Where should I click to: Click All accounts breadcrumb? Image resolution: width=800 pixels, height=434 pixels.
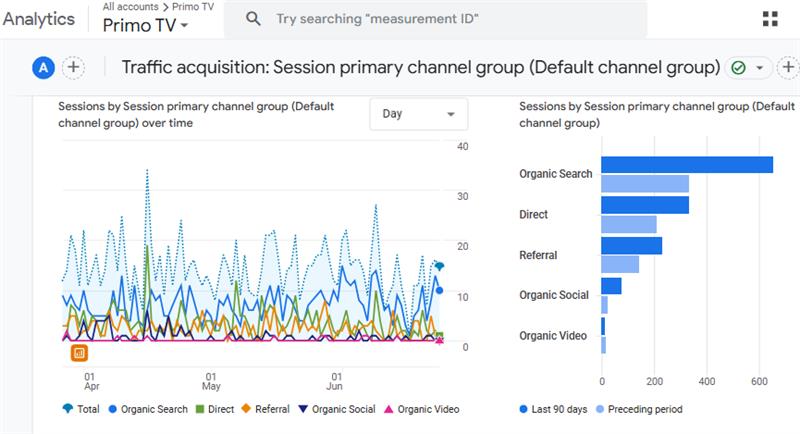[x=128, y=6]
